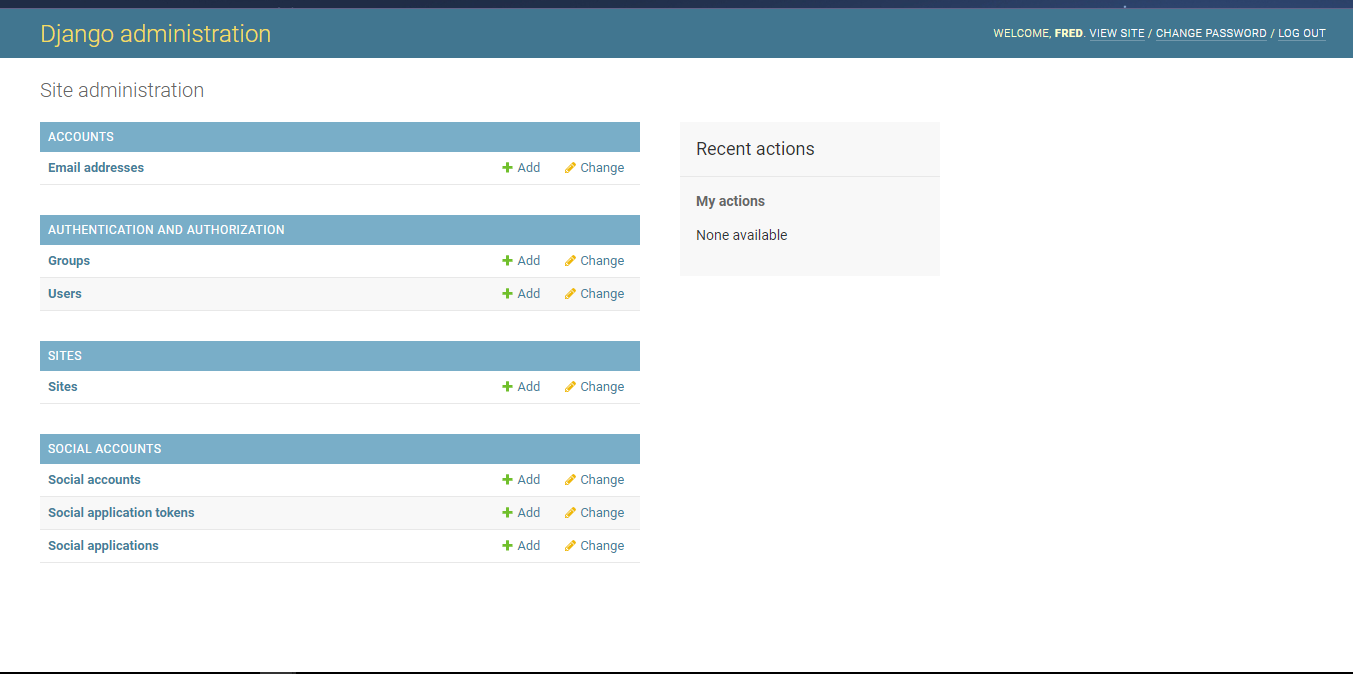This screenshot has width=1353, height=674.
Task: Click the None available text
Action: point(742,235)
